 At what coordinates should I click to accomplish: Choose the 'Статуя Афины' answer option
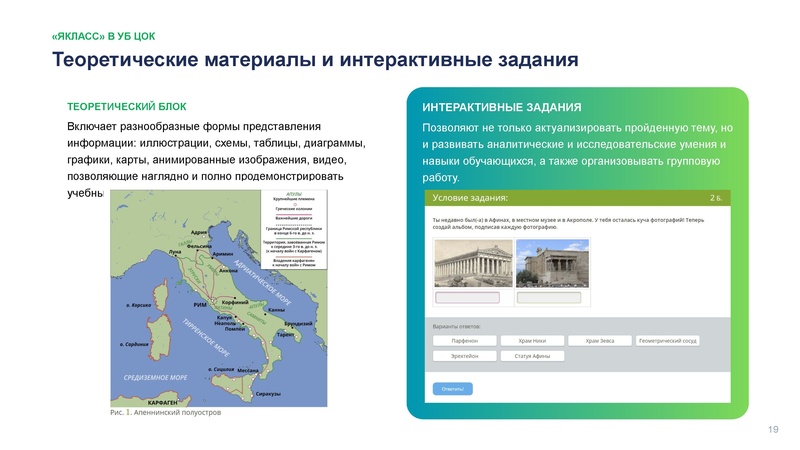tap(532, 356)
